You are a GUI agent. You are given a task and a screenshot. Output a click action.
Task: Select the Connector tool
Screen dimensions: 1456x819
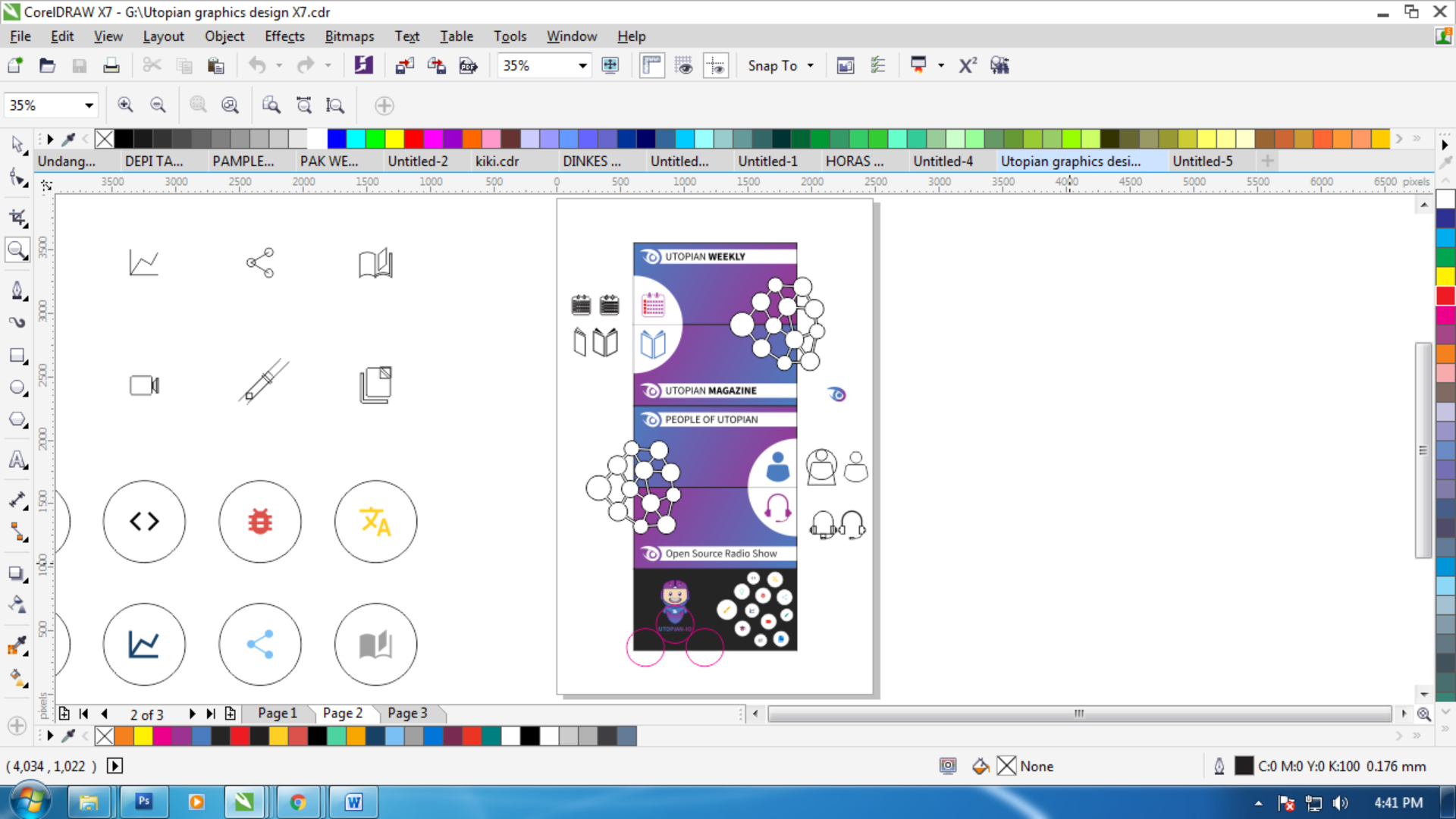(17, 533)
